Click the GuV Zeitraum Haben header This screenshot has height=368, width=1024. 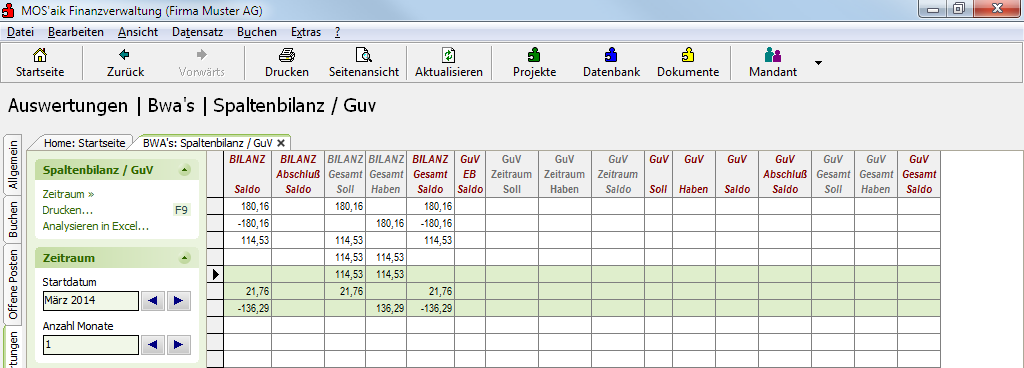pos(565,174)
